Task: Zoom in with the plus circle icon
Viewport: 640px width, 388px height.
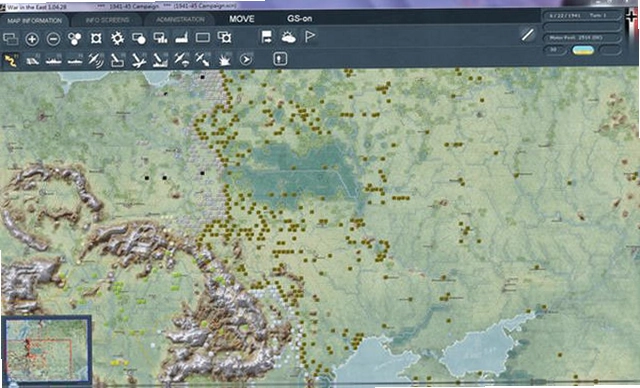Action: click(32, 39)
